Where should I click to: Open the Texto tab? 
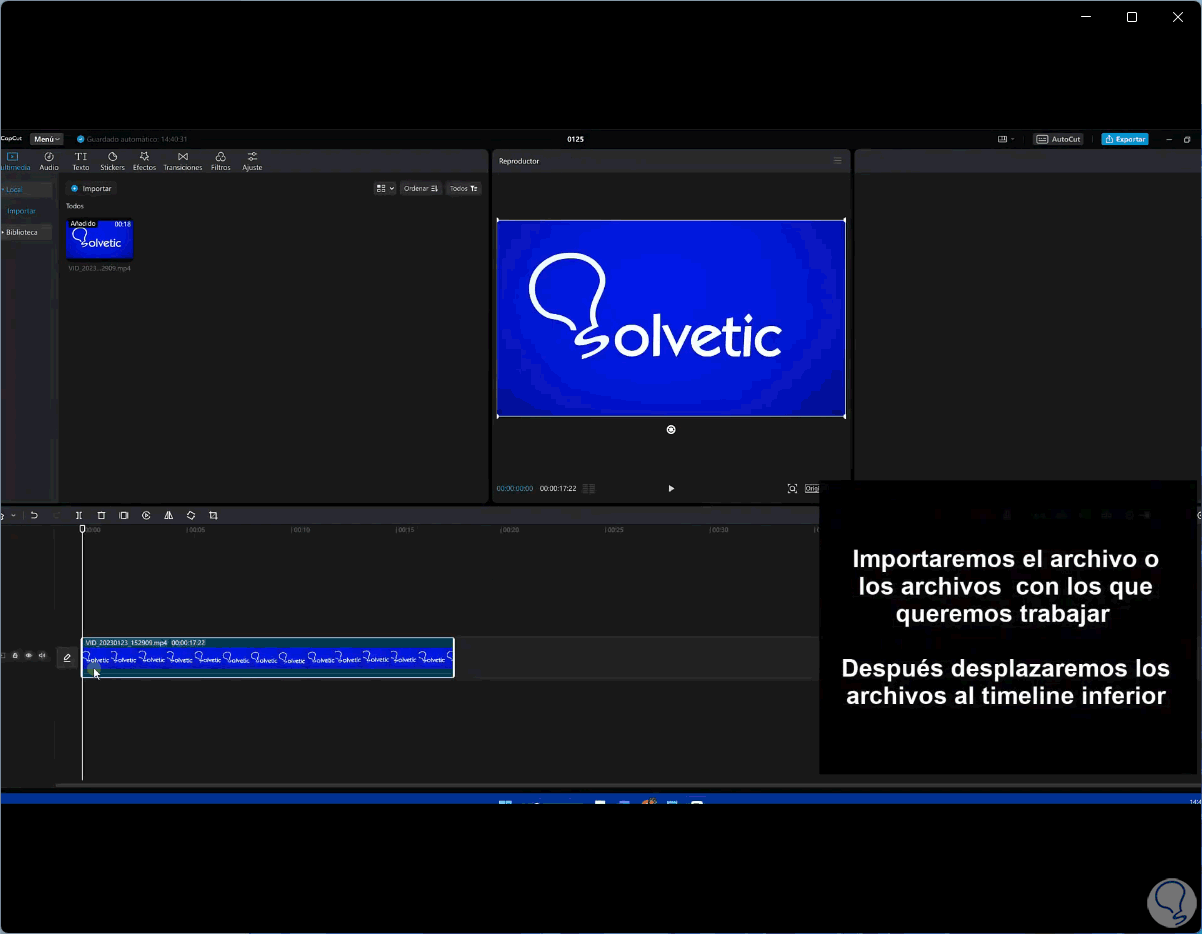tap(81, 161)
